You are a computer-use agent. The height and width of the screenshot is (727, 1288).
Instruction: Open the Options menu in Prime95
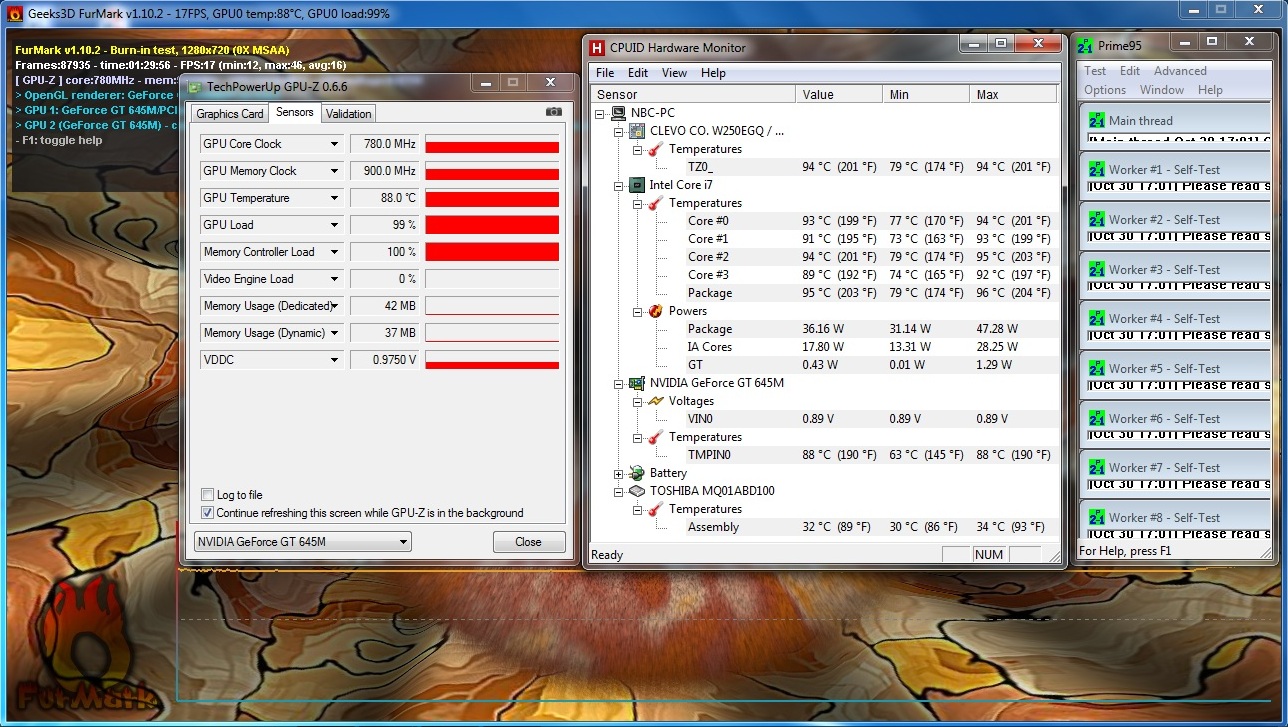(1105, 90)
